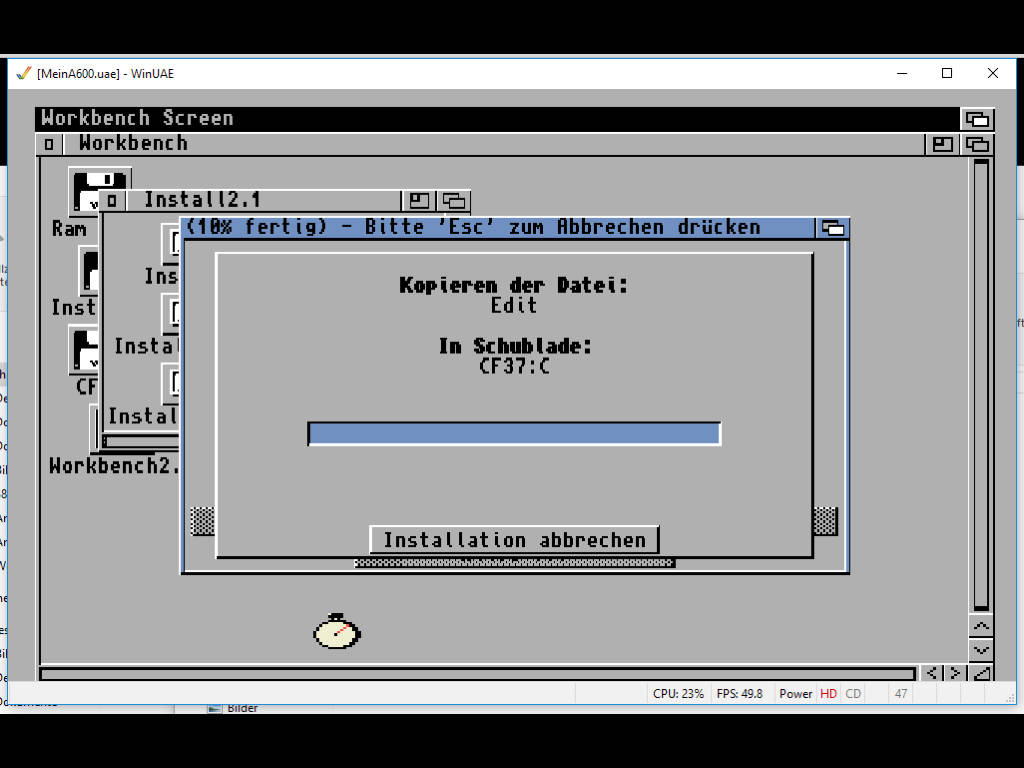The width and height of the screenshot is (1024, 768).
Task: Click the Workbench window depth gadget
Action: click(x=976, y=144)
